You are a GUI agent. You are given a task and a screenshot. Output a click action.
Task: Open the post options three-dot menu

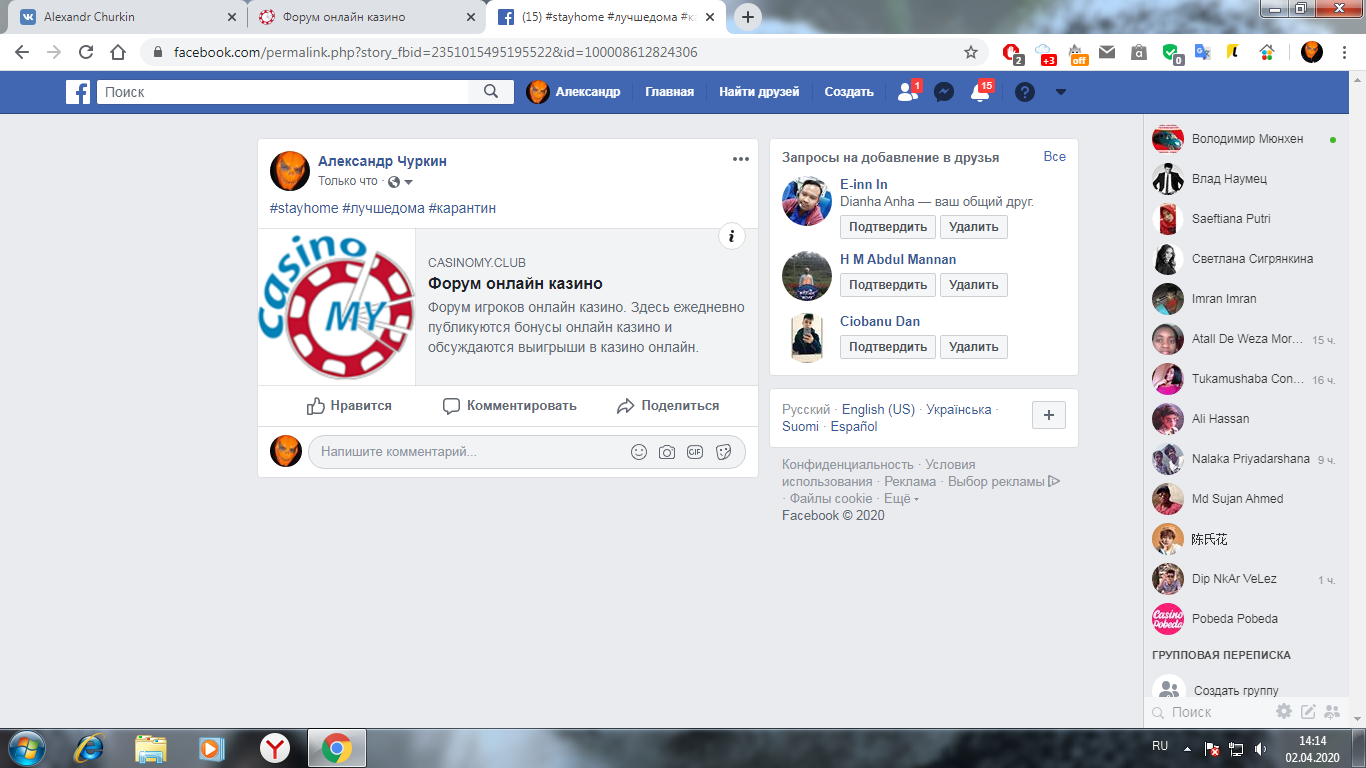coord(740,159)
